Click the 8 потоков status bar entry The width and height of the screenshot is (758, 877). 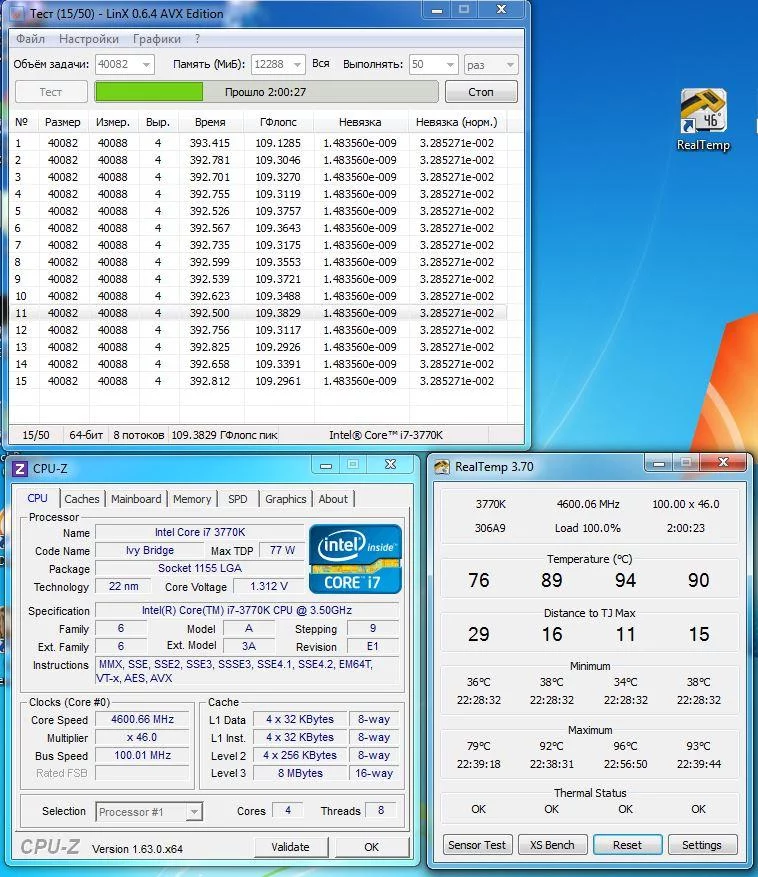[139, 435]
